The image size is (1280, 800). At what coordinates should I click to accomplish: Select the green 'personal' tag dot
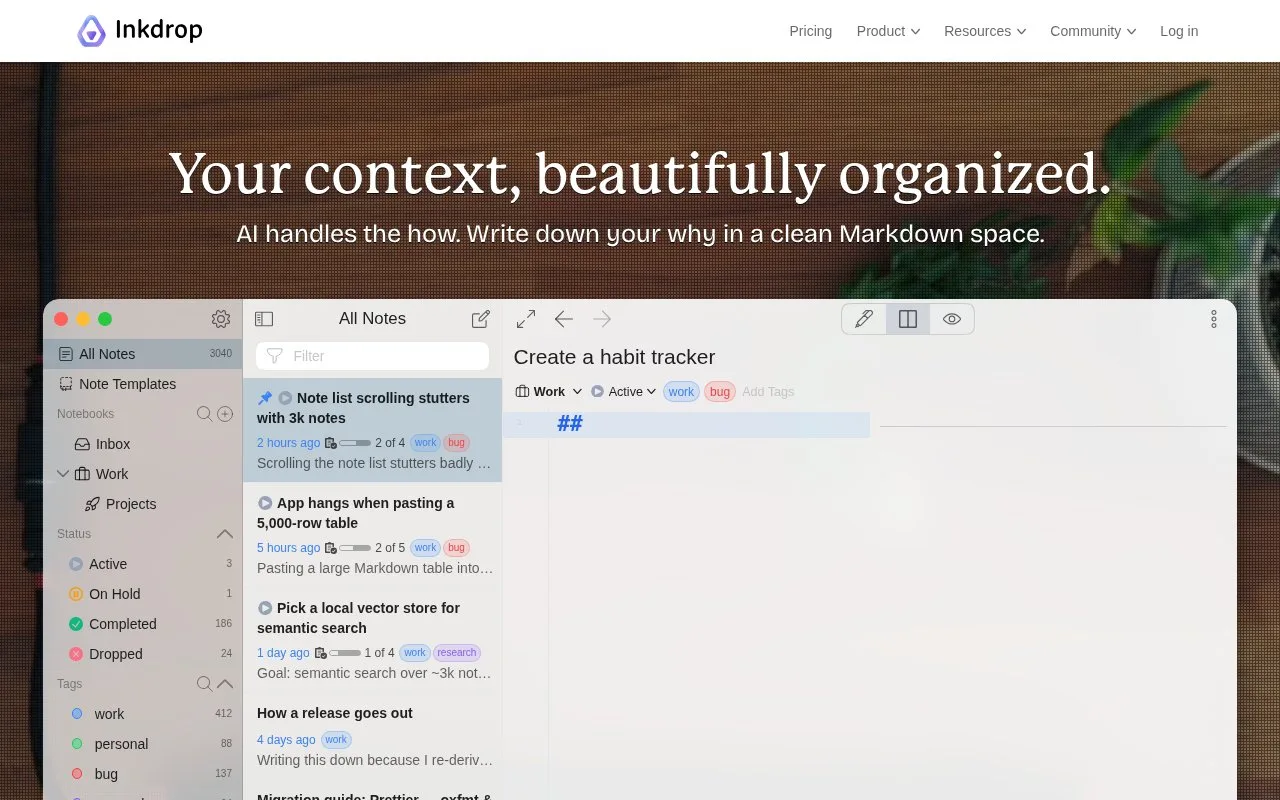click(77, 744)
